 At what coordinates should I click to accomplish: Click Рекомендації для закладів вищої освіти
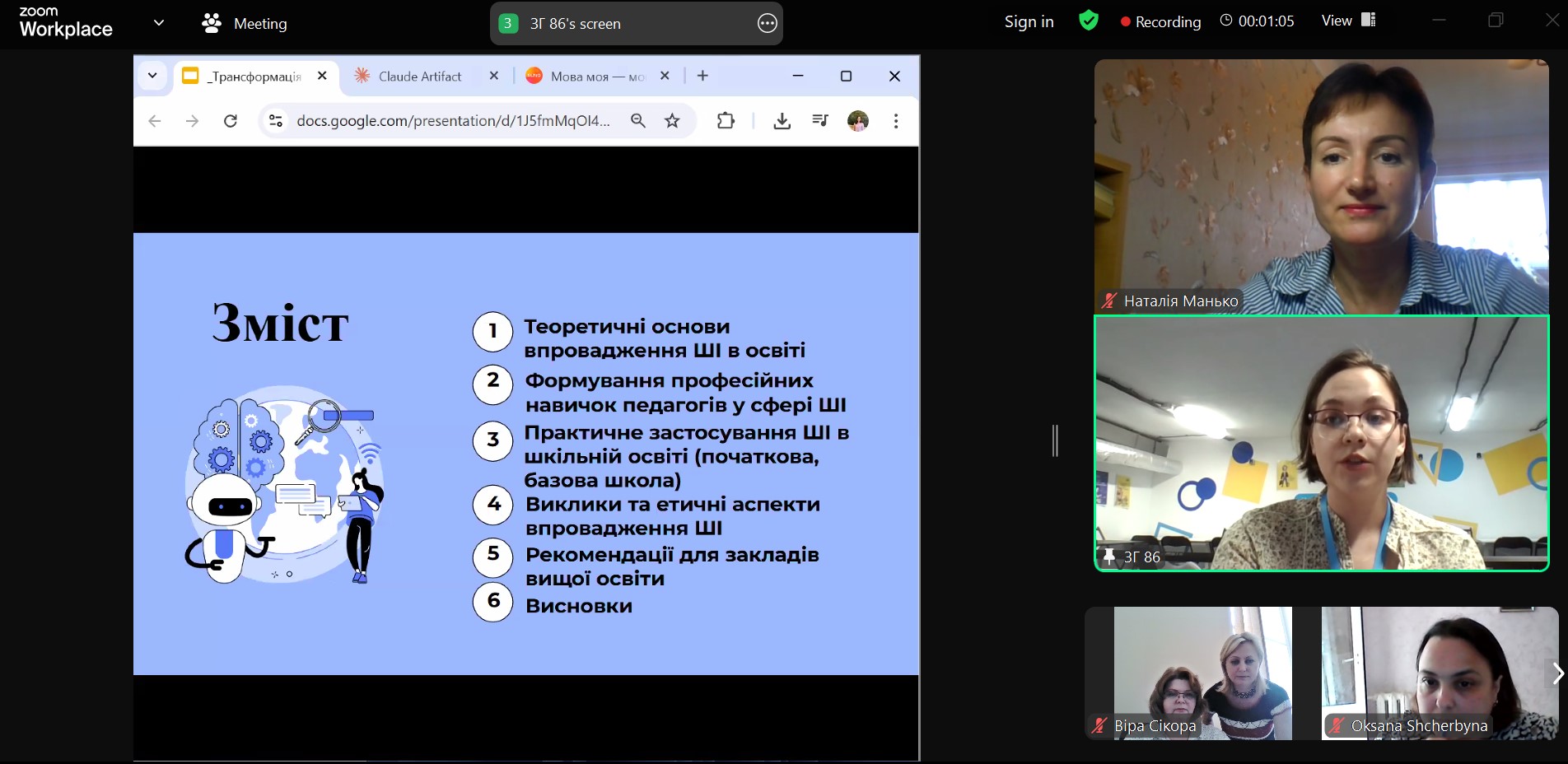click(672, 566)
